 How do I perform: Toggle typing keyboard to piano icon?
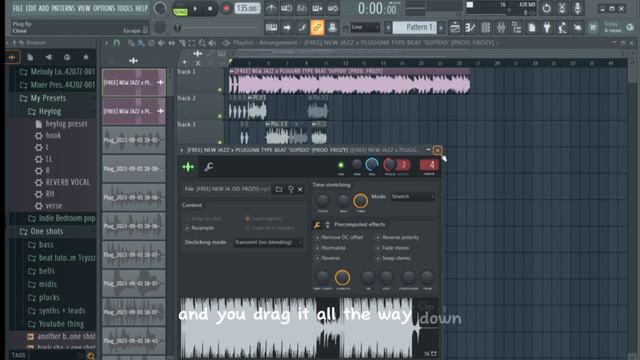(x=271, y=28)
